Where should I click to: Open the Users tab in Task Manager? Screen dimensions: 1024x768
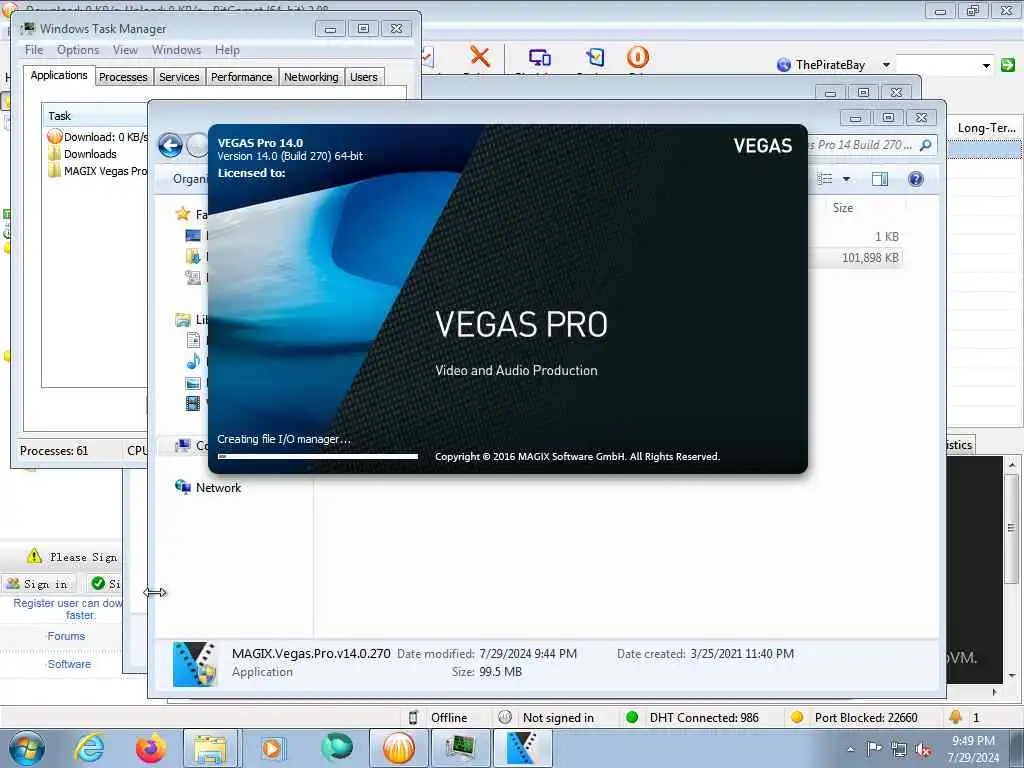pos(364,77)
